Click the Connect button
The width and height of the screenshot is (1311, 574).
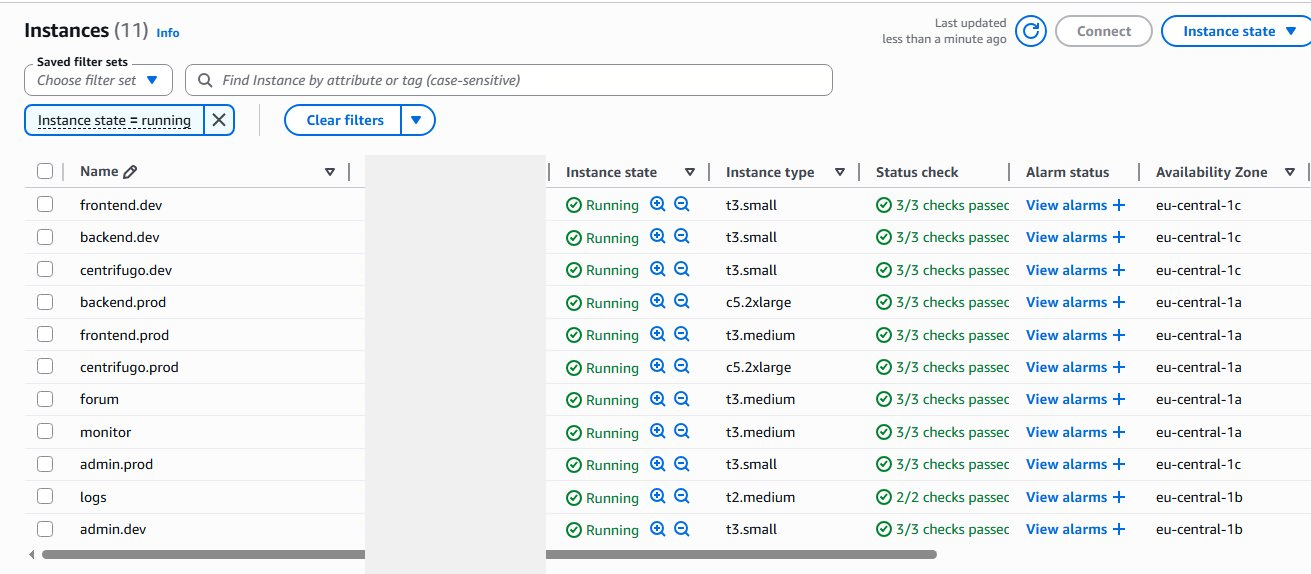pyautogui.click(x=1104, y=31)
